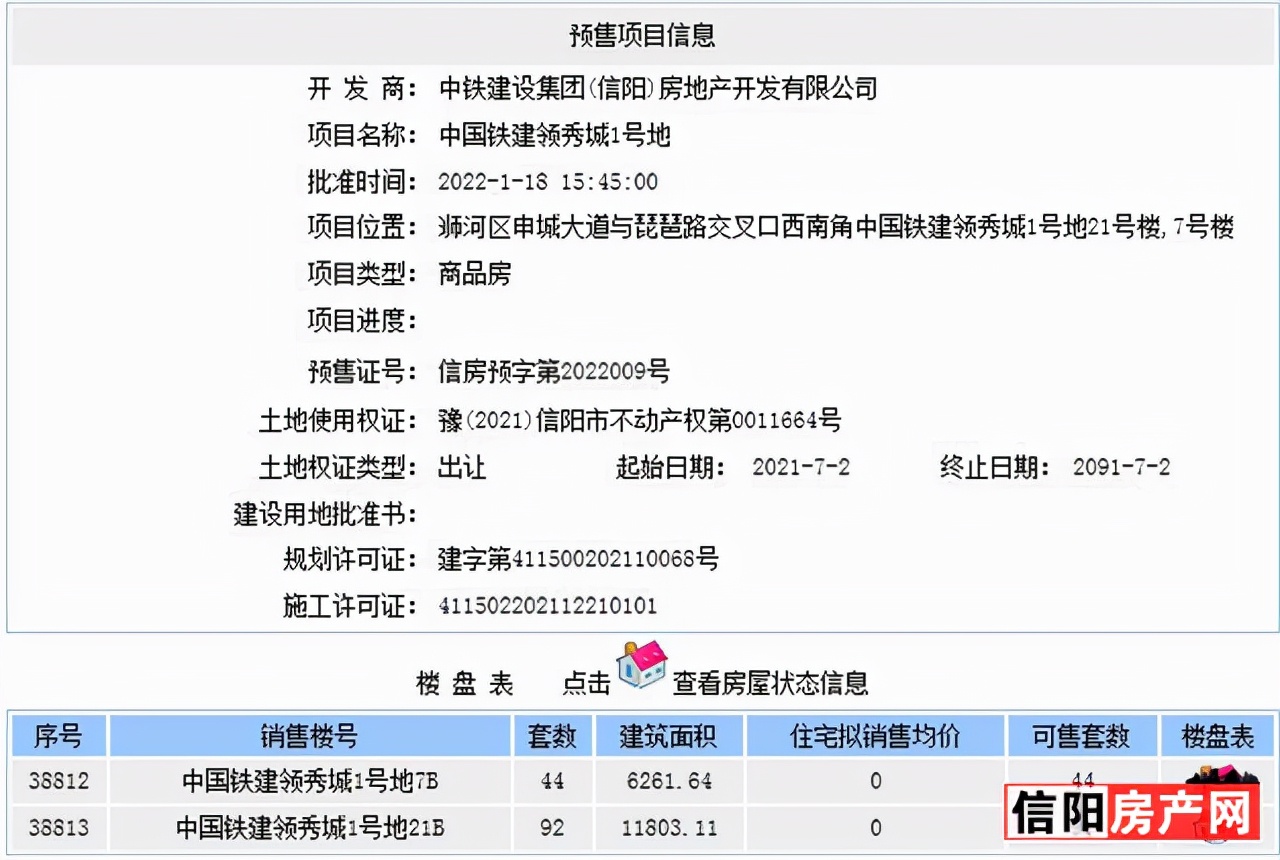The height and width of the screenshot is (860, 1280).
Task: Click the 土地使用权证 label
Action: coord(338,419)
